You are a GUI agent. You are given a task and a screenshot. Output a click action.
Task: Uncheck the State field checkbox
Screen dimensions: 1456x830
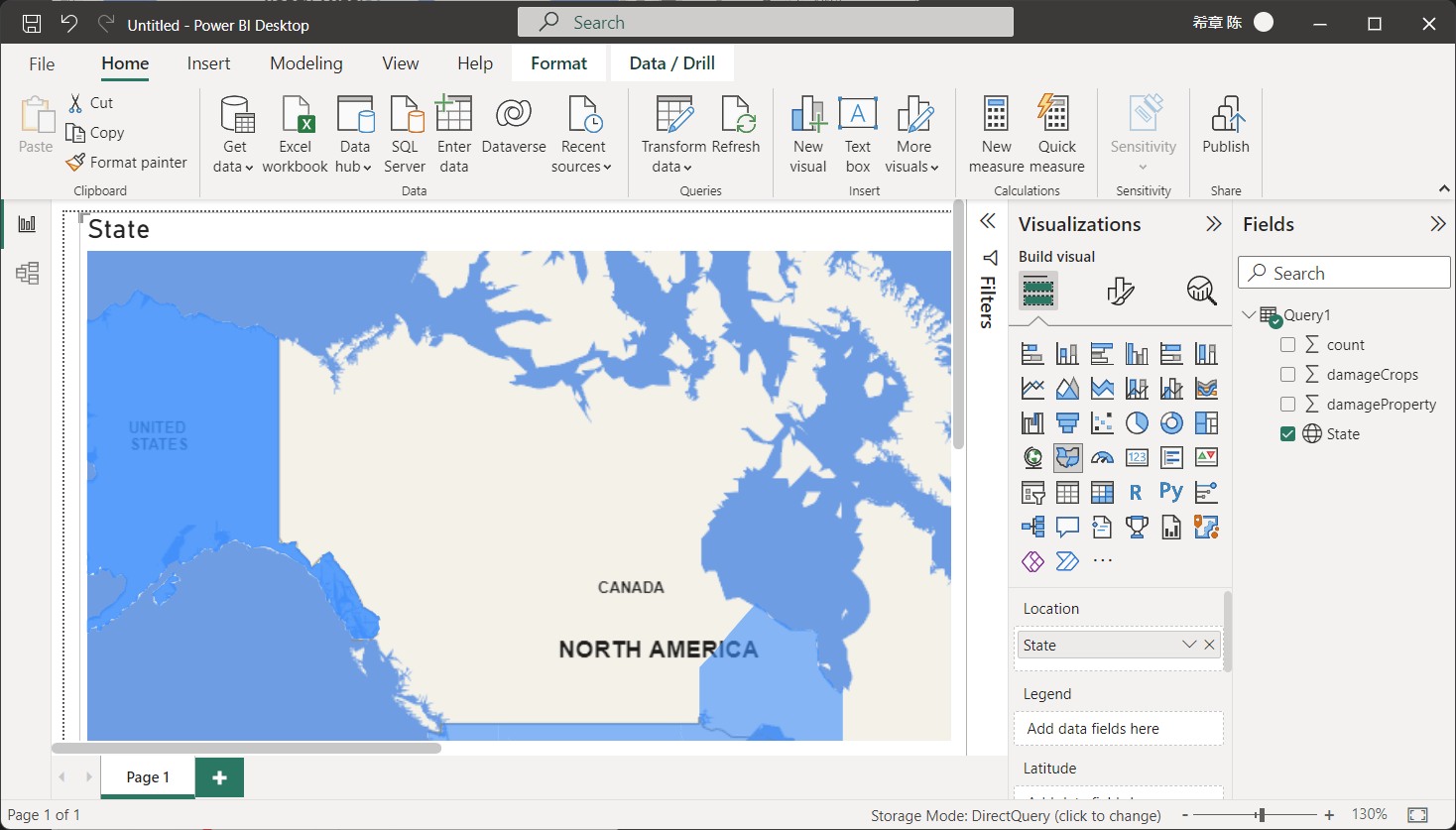(x=1287, y=434)
